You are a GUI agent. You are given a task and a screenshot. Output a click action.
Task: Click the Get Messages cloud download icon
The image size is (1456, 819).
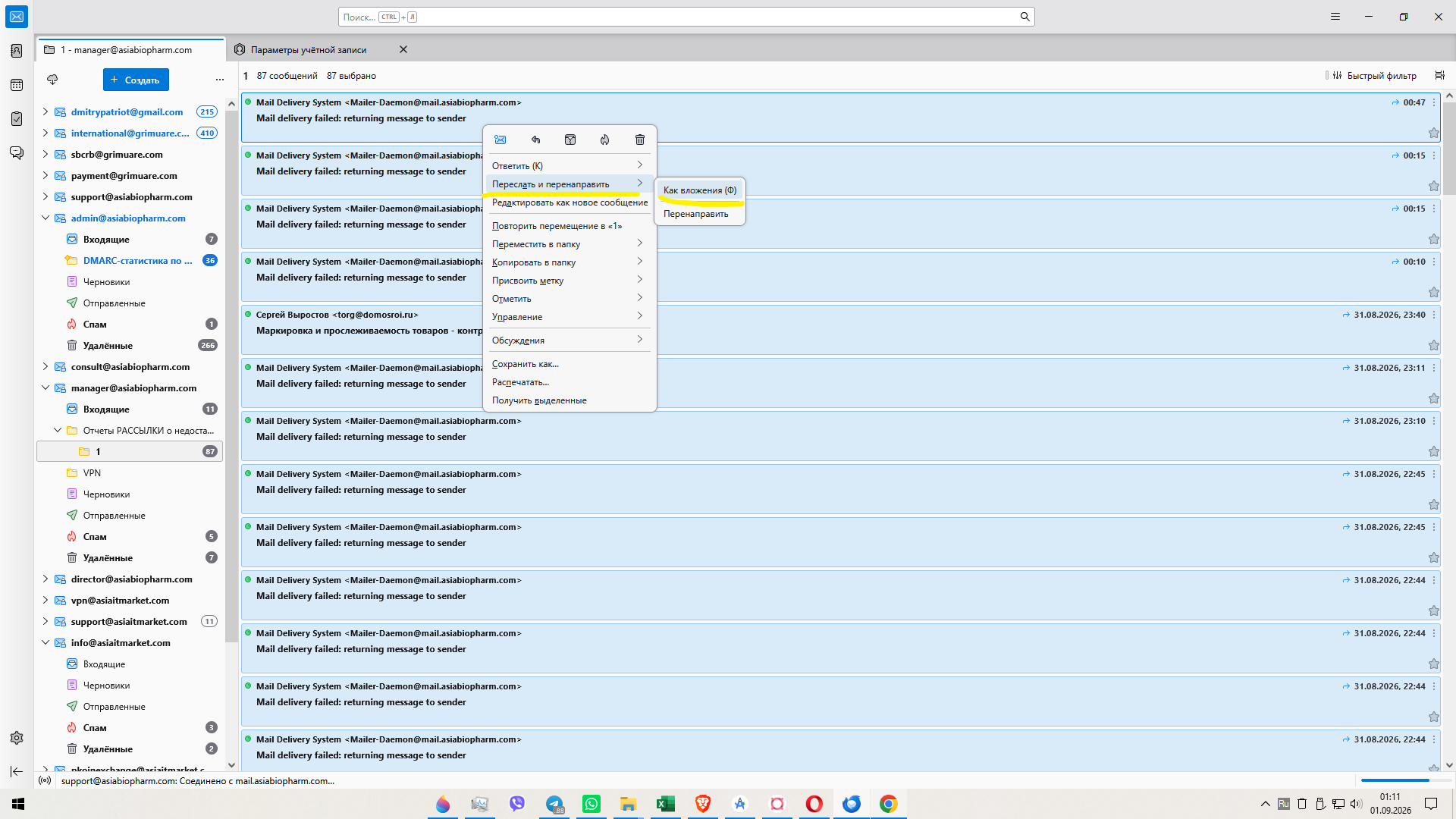coord(52,80)
